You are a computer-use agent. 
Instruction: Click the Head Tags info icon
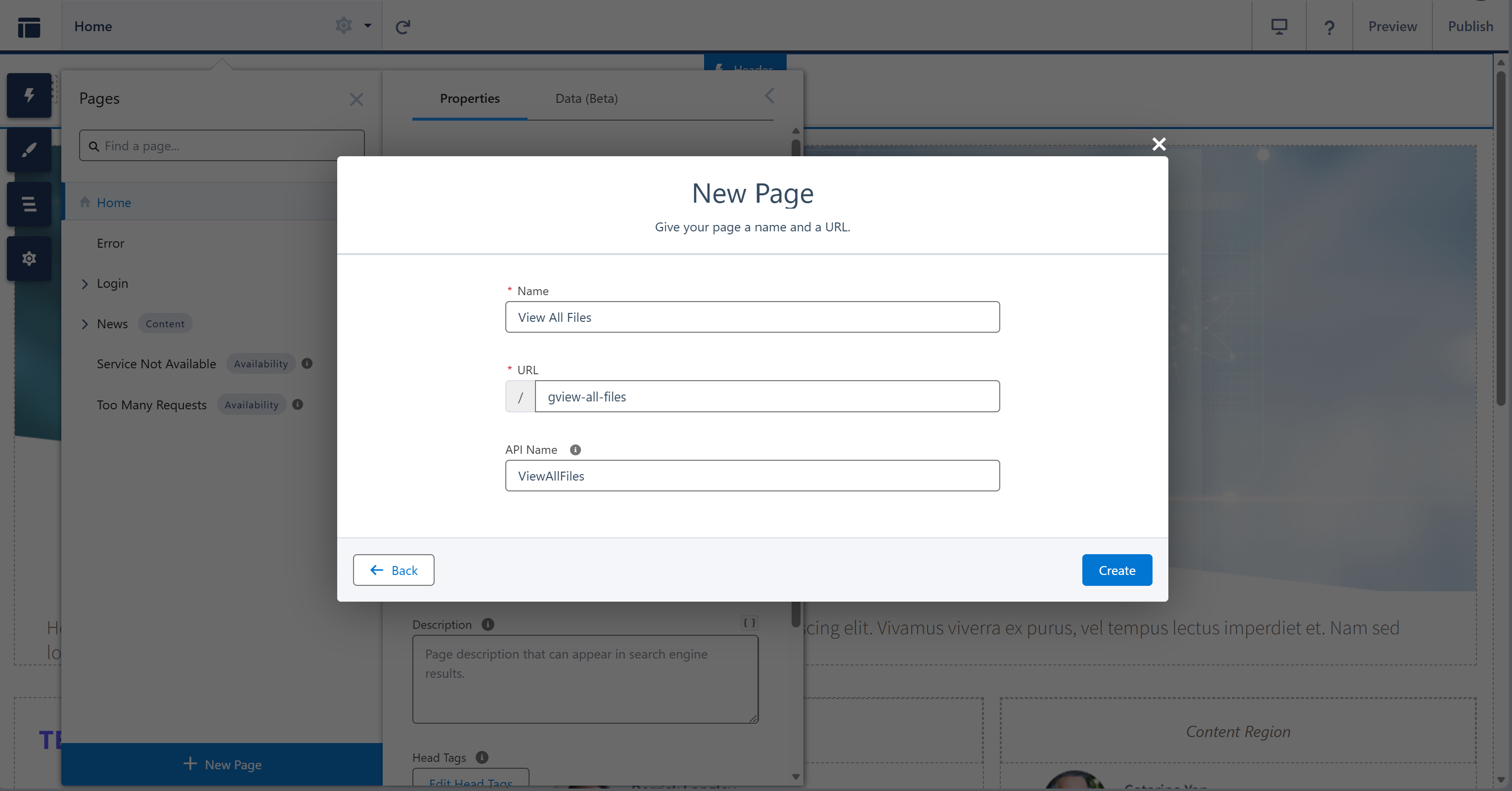click(482, 757)
